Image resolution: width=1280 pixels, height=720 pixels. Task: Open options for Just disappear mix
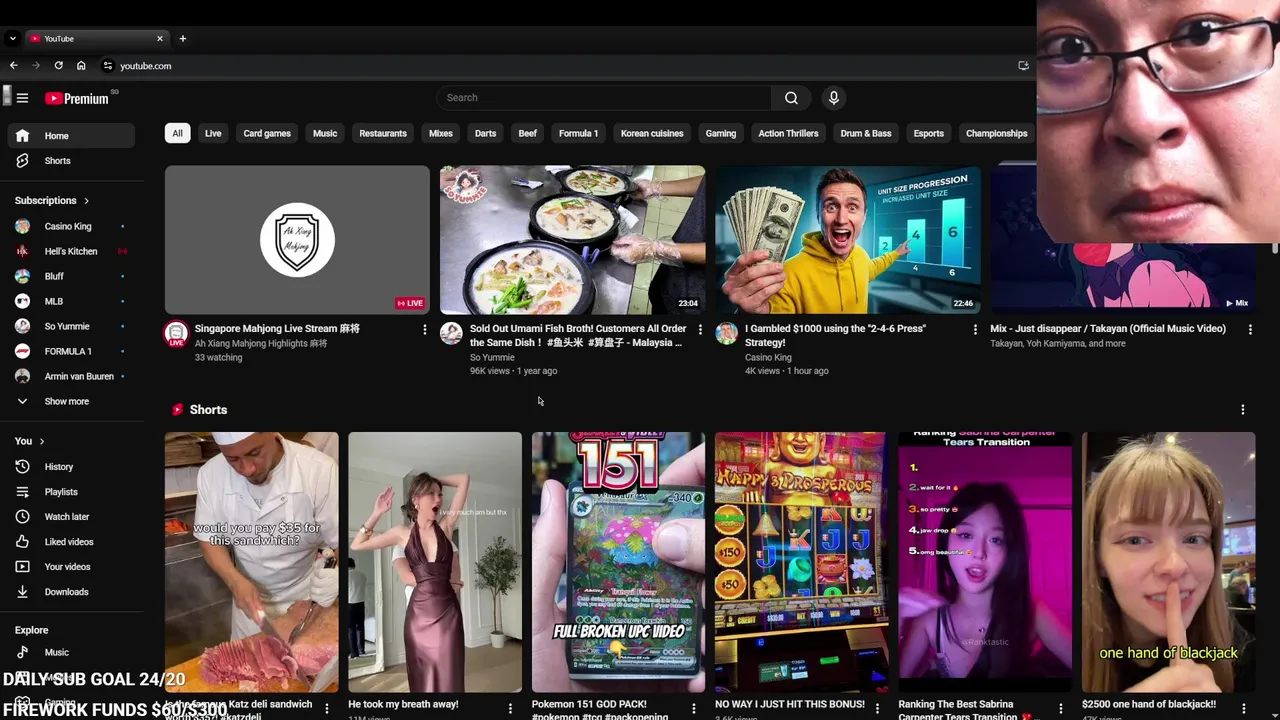pyautogui.click(x=1250, y=329)
